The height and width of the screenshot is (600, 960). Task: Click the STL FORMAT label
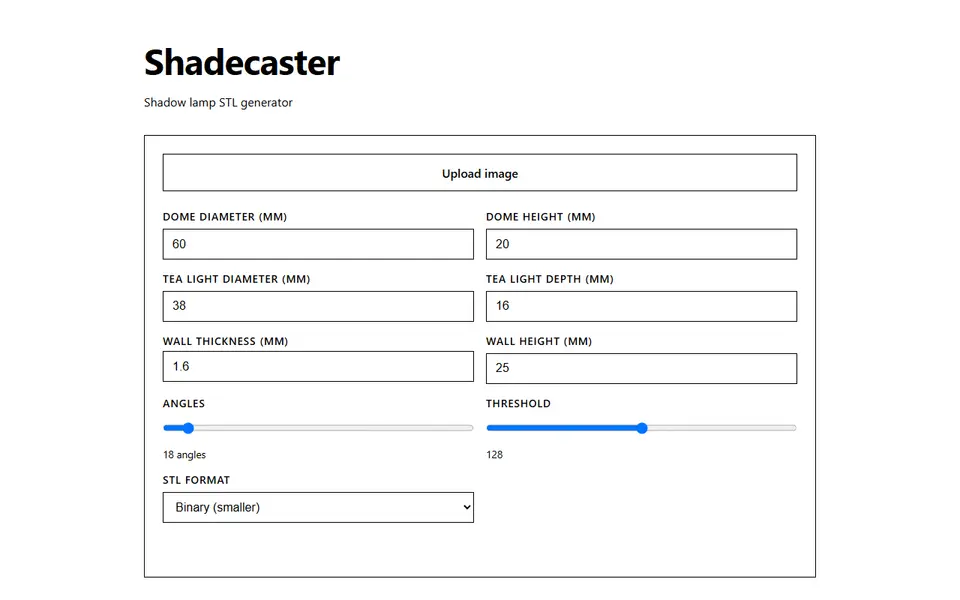click(x=196, y=480)
